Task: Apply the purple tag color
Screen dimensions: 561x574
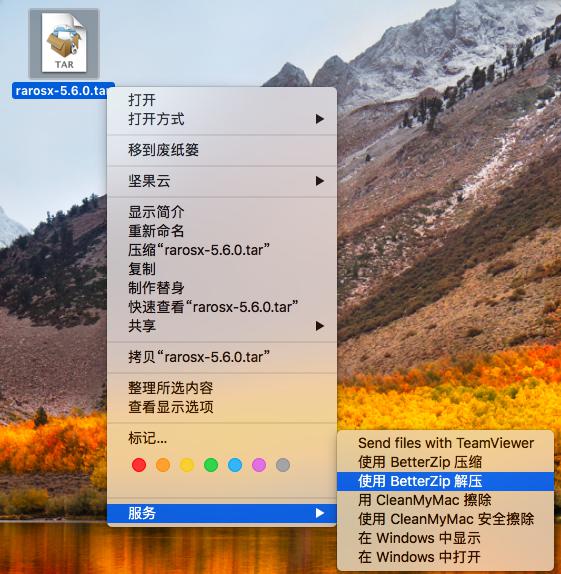Action: pyautogui.click(x=259, y=465)
